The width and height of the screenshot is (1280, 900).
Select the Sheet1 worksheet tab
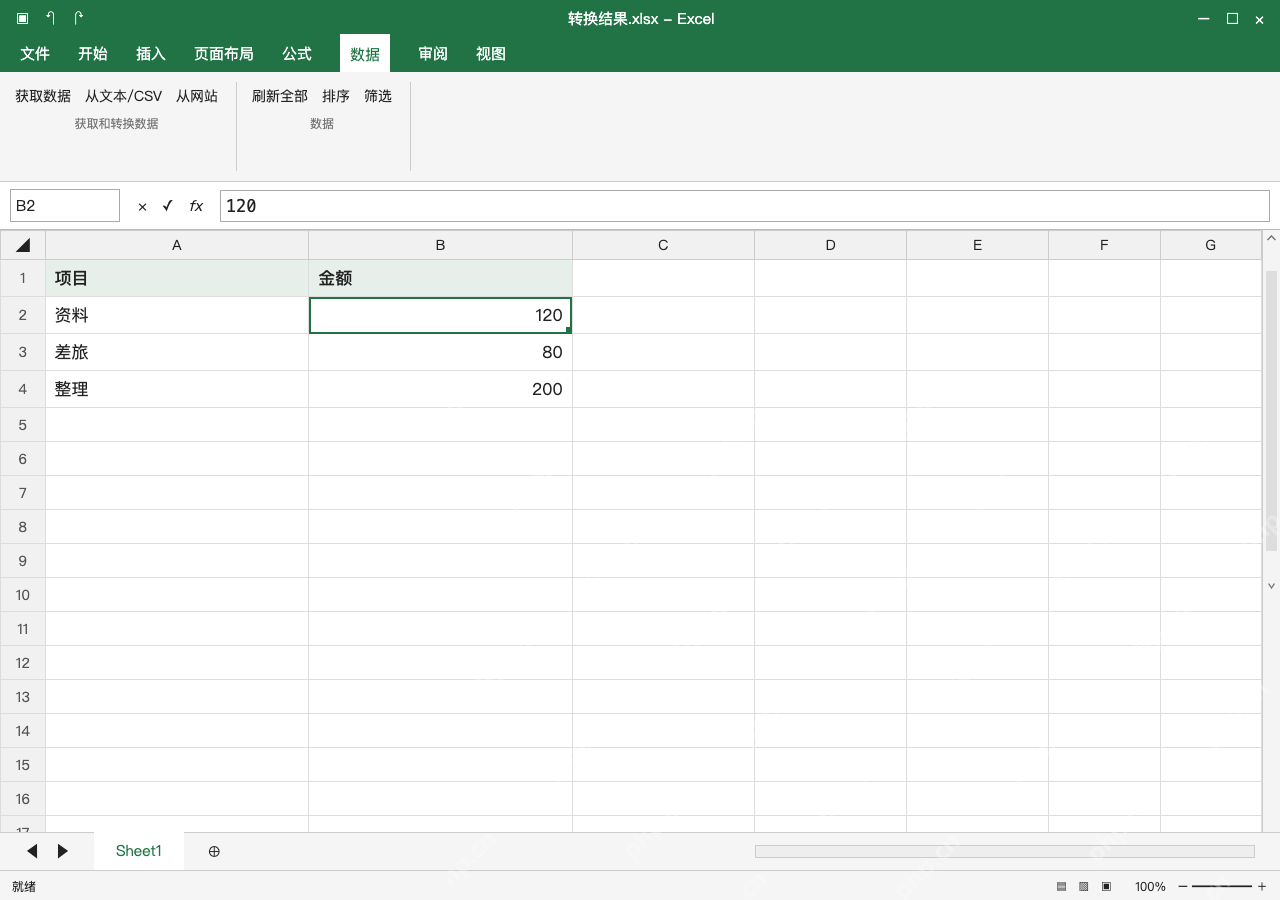[139, 851]
